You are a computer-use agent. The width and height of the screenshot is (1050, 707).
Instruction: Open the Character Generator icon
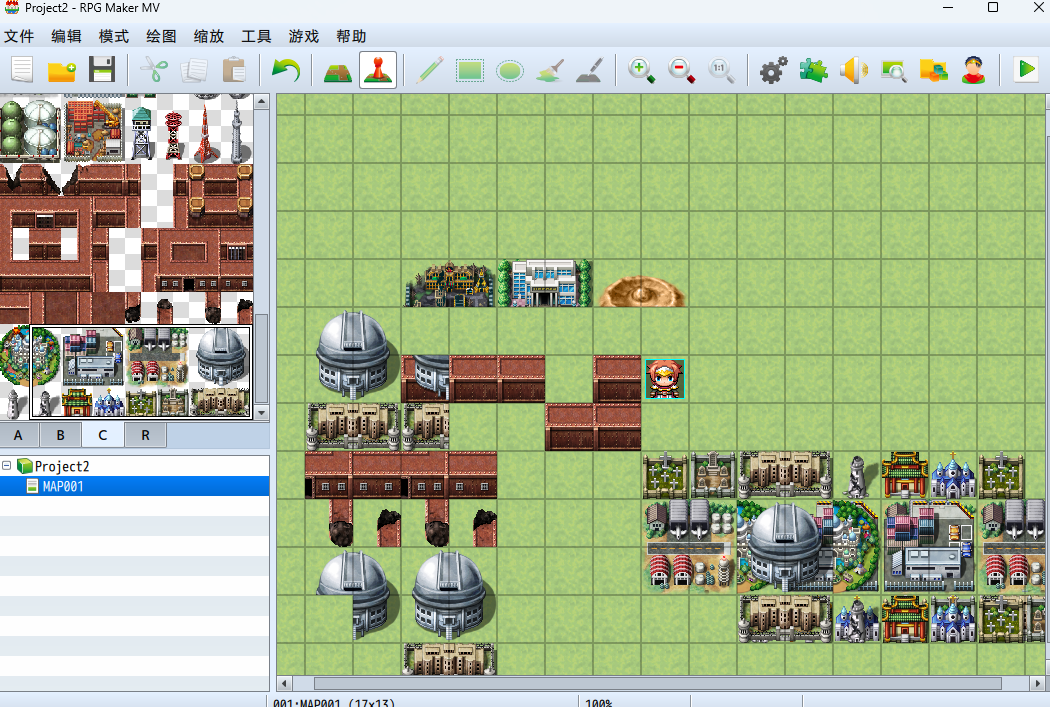974,70
